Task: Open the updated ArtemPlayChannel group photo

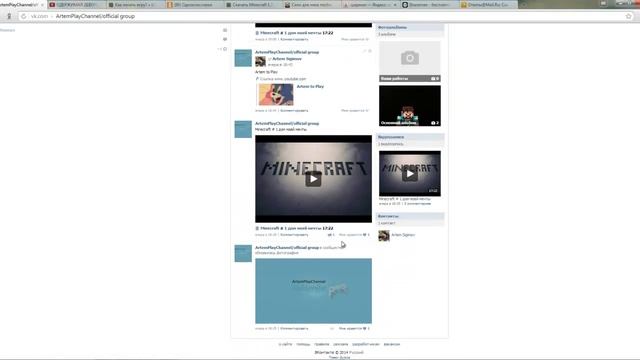Action: point(313,291)
